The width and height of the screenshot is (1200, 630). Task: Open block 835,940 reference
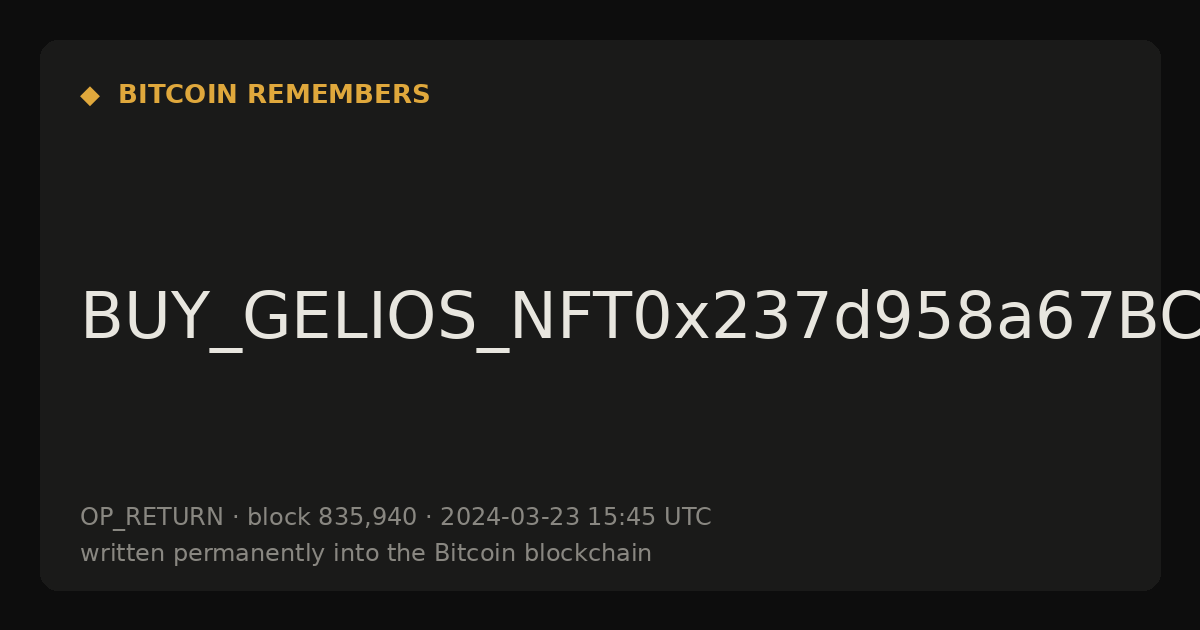click(332, 518)
